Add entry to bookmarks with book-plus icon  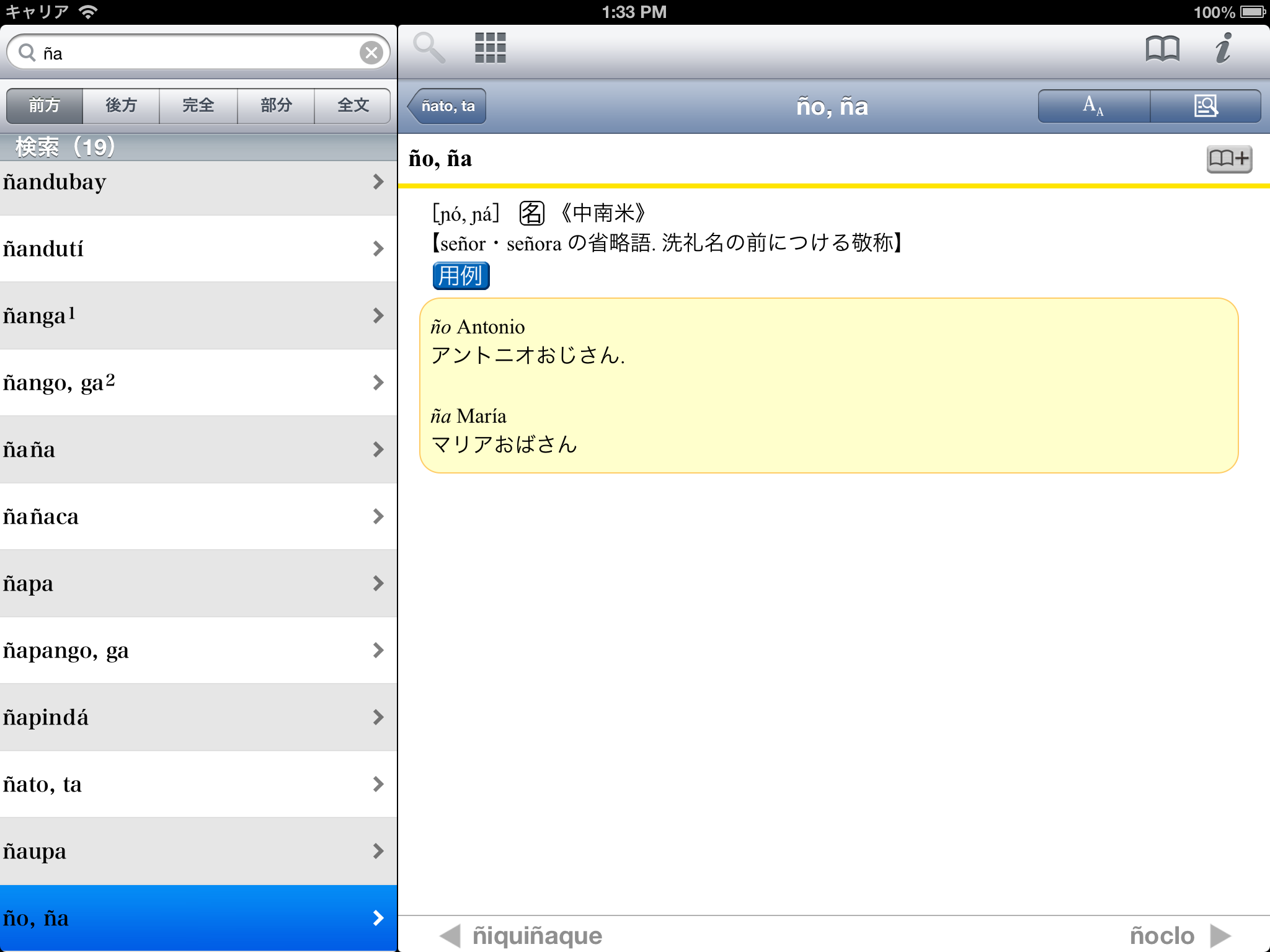(x=1228, y=159)
